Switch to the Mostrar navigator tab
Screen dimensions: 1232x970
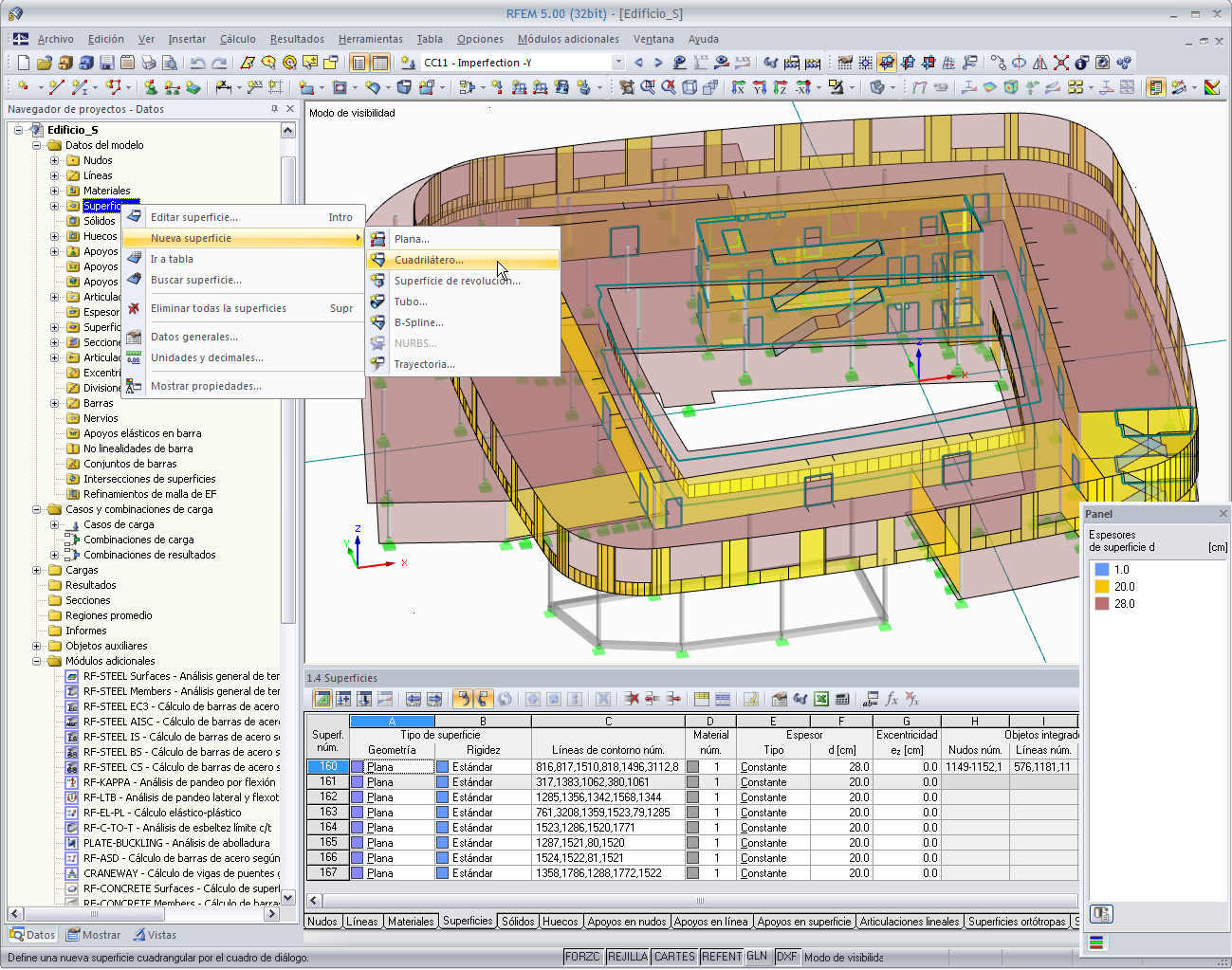click(93, 935)
